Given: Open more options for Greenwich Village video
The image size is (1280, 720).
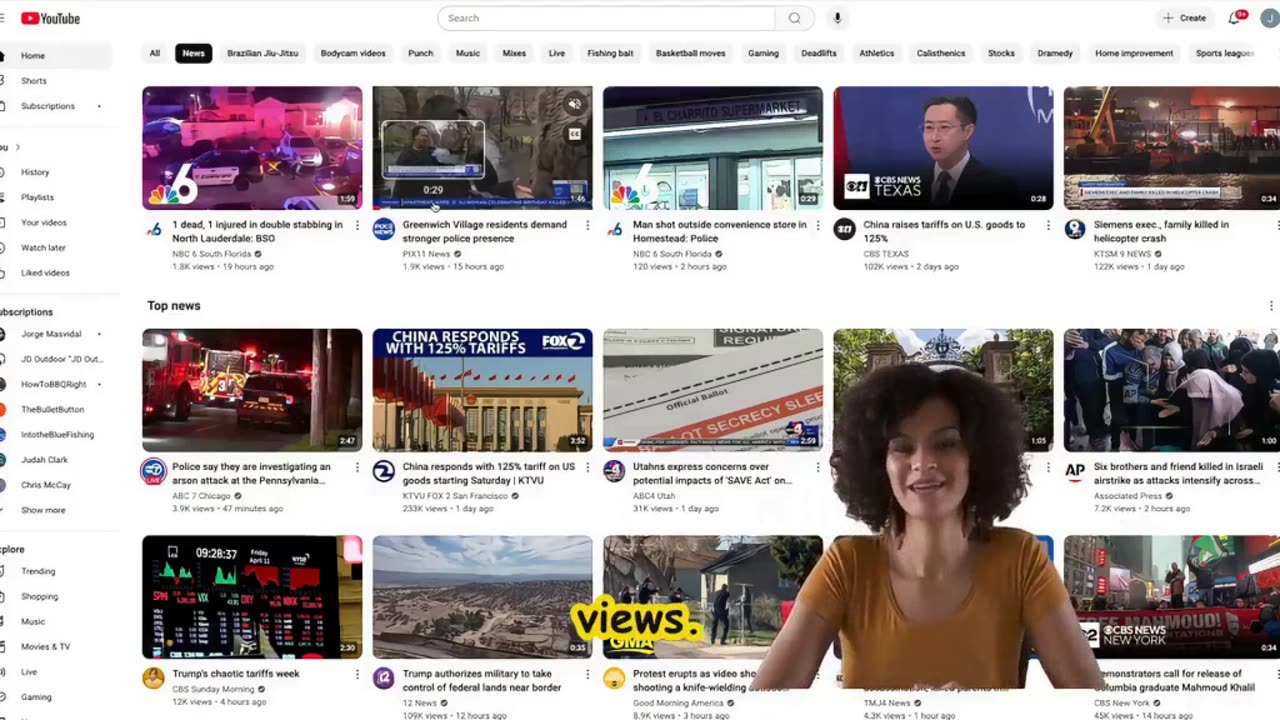Looking at the screenshot, I should (587, 226).
